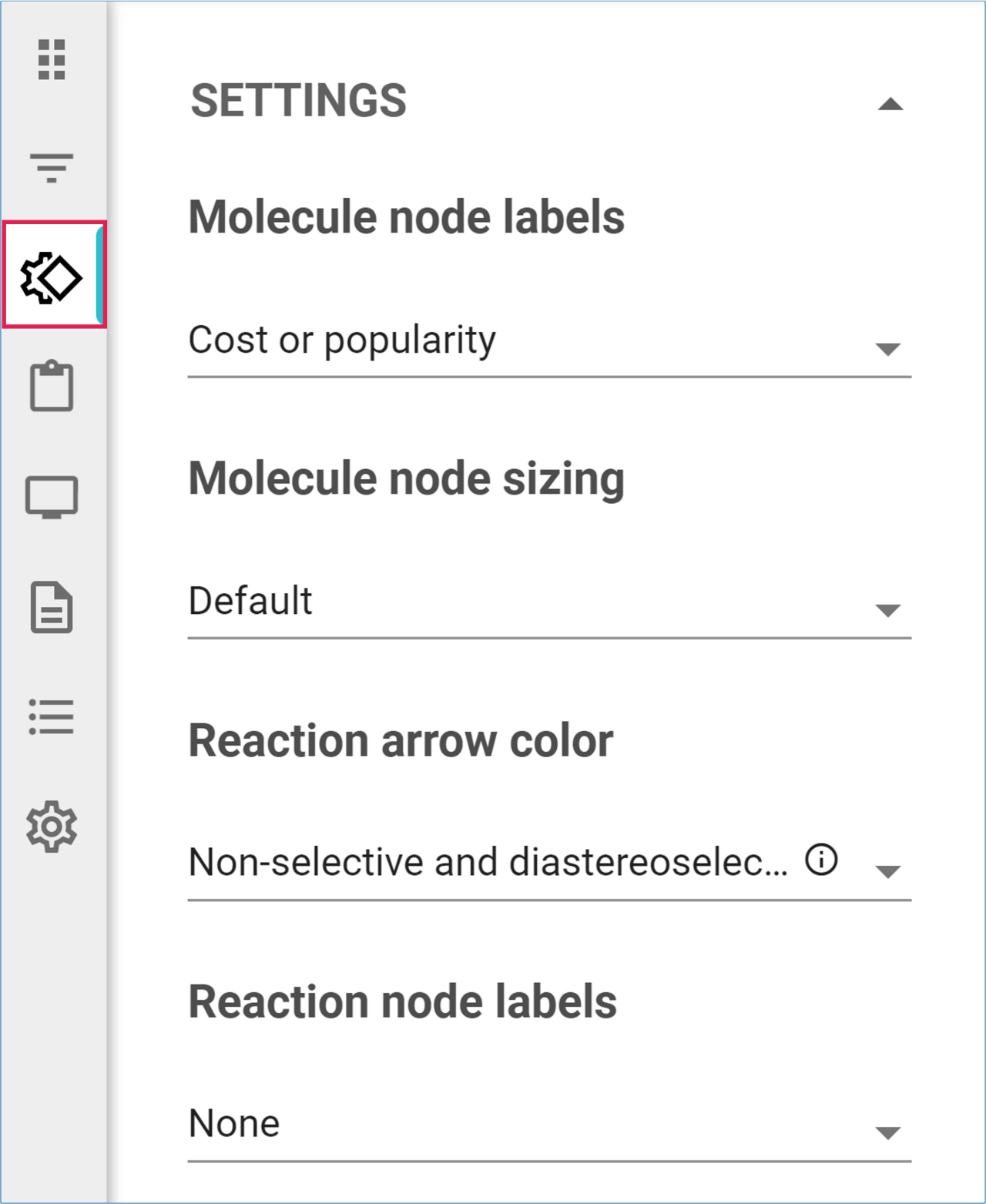Expand the Reaction arrow color dropdown arrow
This screenshot has height=1204, width=986.
(x=888, y=871)
